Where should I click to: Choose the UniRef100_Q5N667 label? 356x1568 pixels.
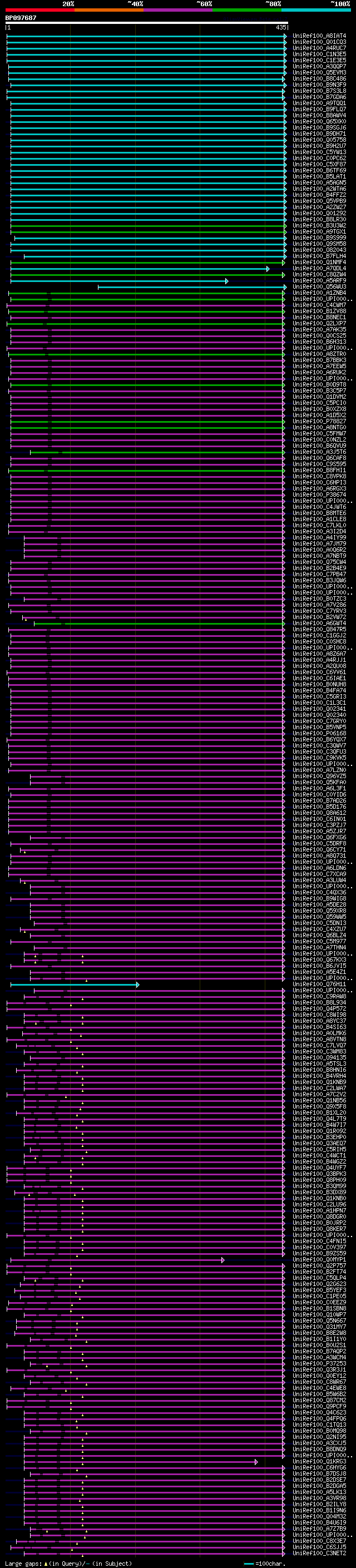pyautogui.click(x=319, y=1321)
